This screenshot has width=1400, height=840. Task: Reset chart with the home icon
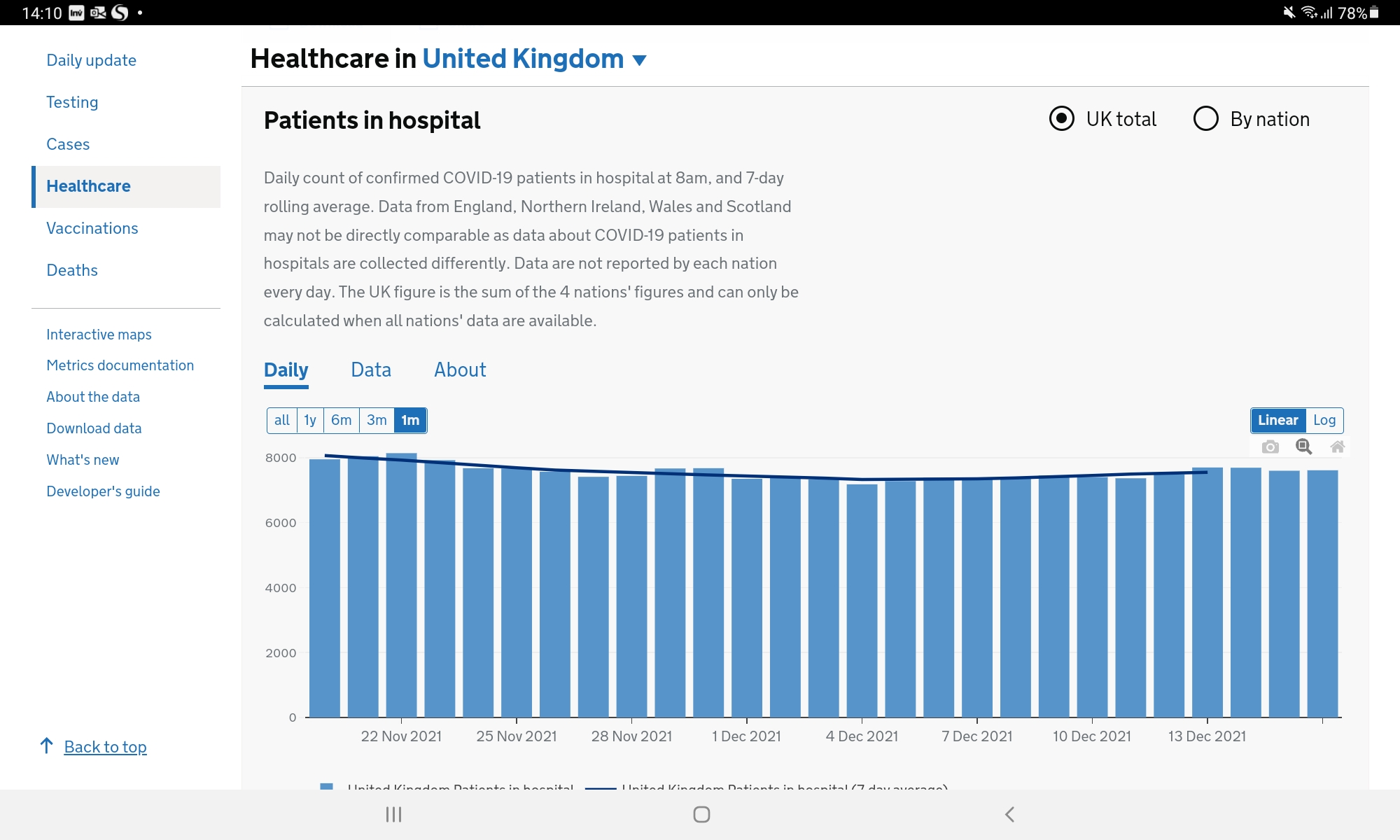(x=1337, y=447)
